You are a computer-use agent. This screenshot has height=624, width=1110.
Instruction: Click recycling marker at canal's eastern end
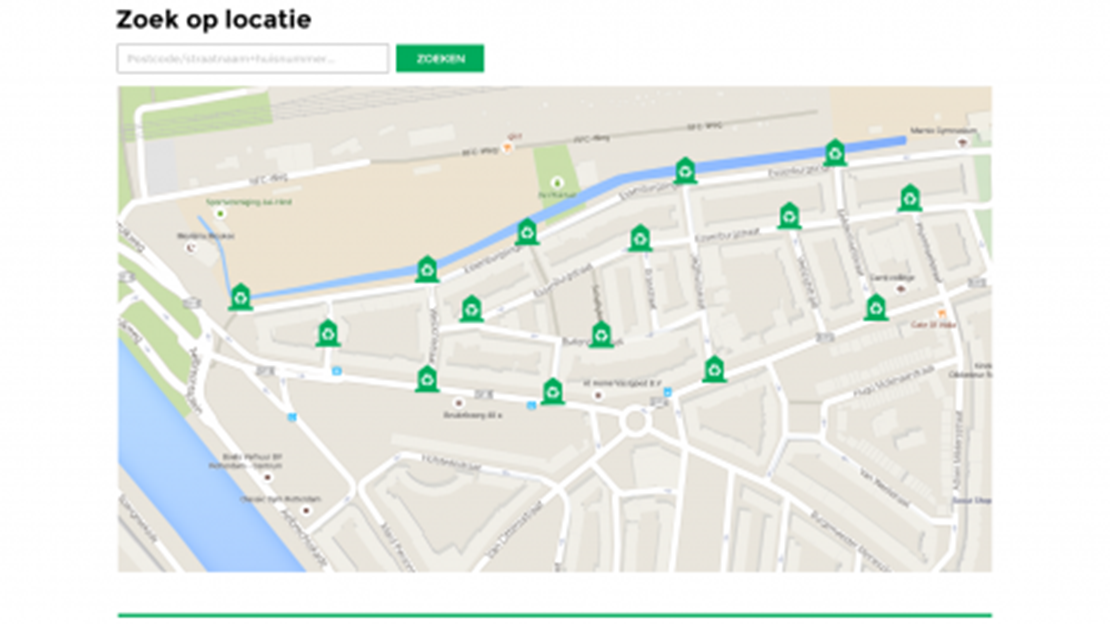[835, 152]
